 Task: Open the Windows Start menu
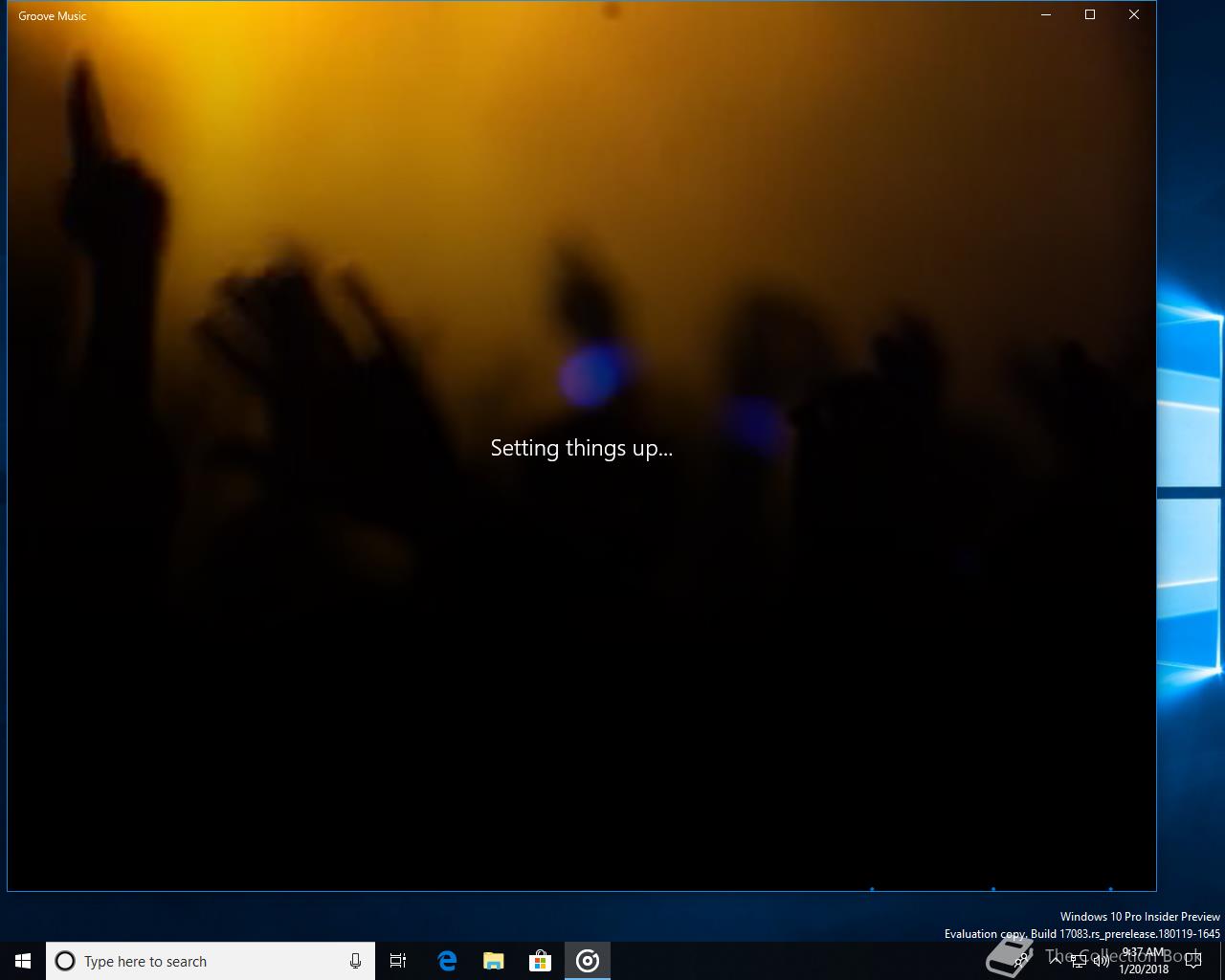23,961
